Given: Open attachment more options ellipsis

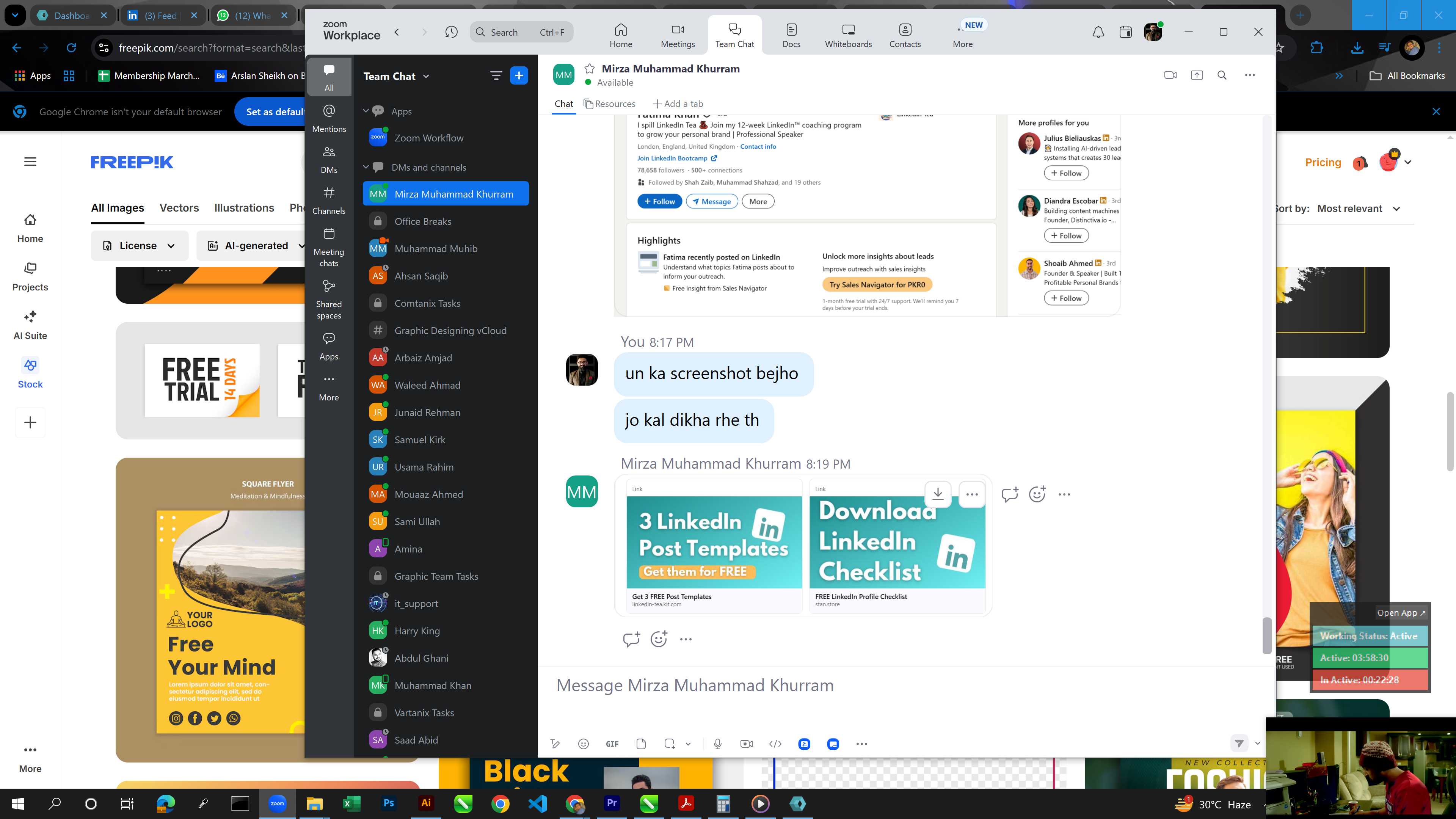Looking at the screenshot, I should [971, 494].
